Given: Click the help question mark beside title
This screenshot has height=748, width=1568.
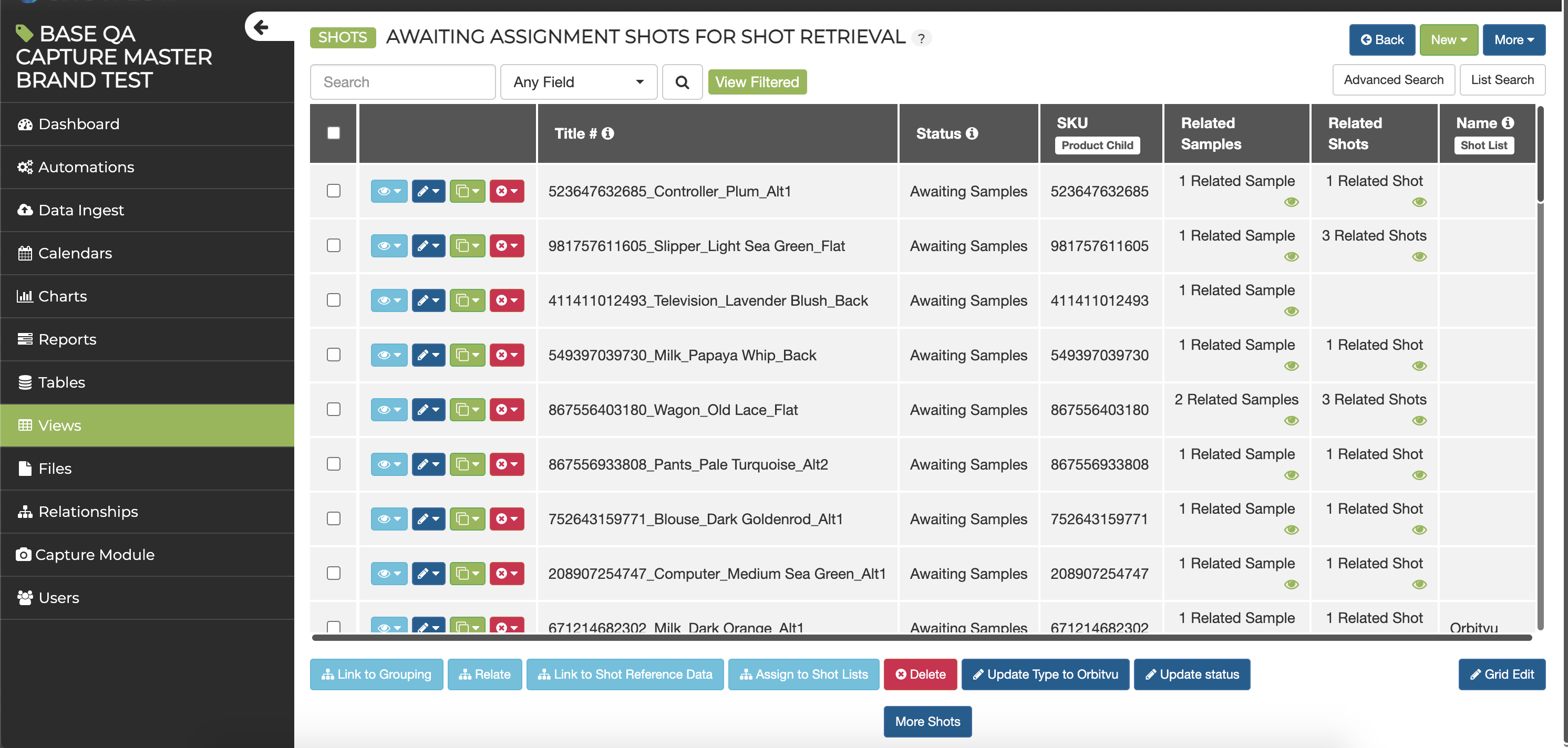Looking at the screenshot, I should (x=922, y=38).
